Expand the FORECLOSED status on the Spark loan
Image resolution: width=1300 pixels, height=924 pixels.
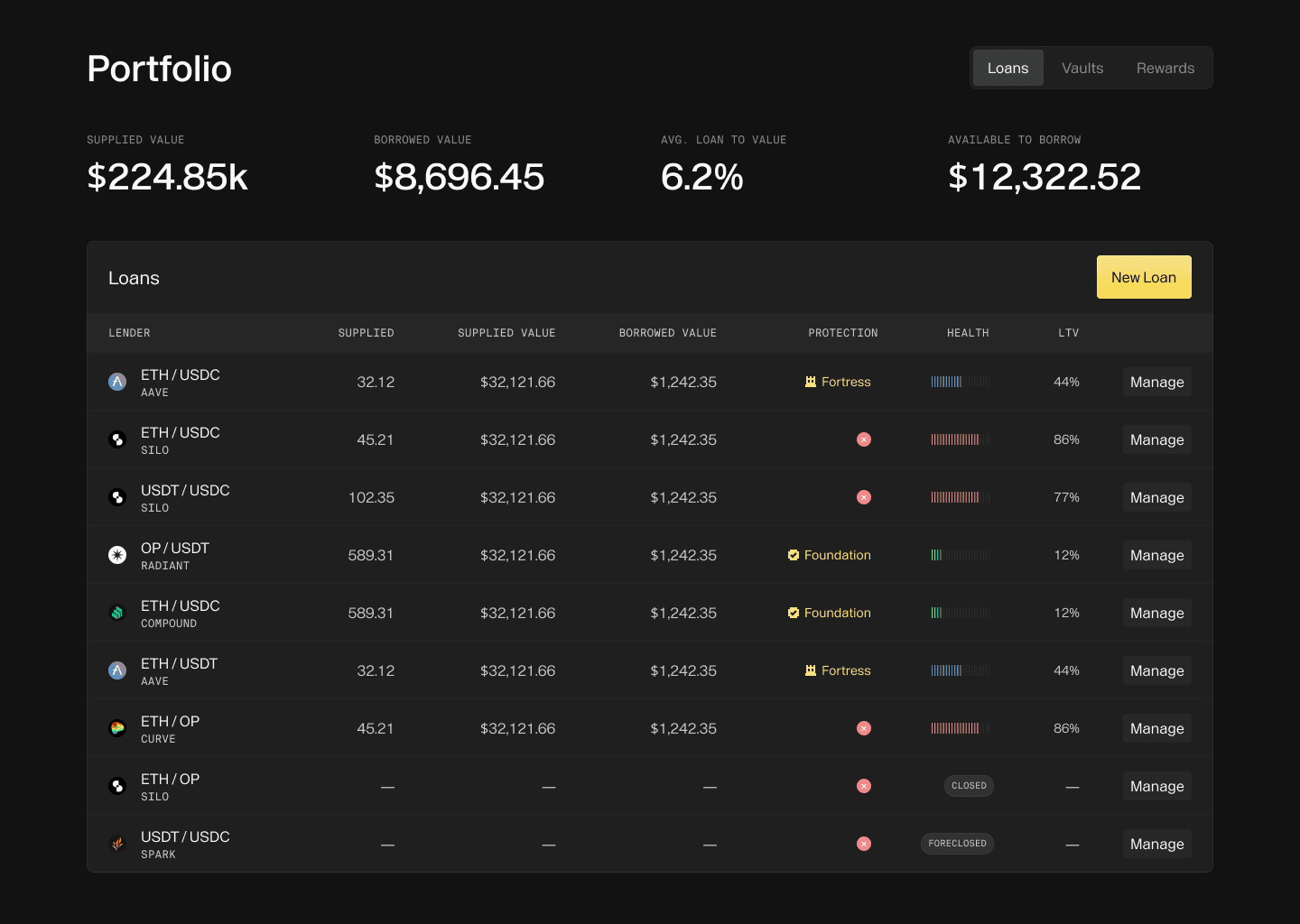(957, 844)
